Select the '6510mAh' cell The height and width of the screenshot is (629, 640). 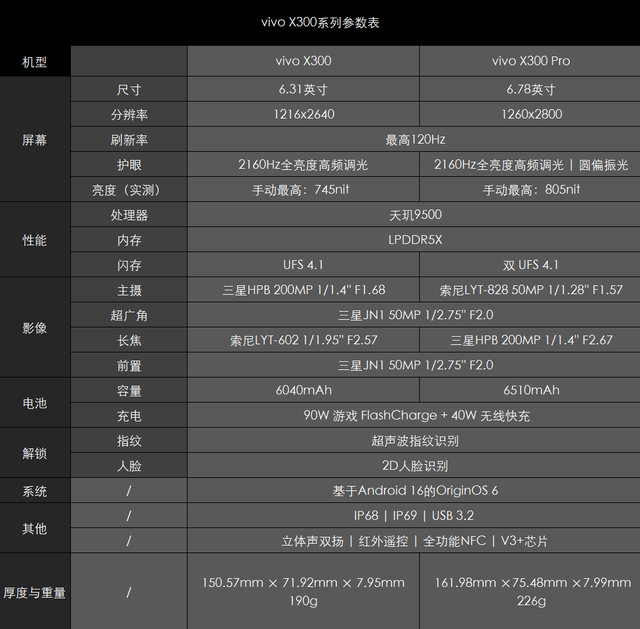(x=530, y=391)
